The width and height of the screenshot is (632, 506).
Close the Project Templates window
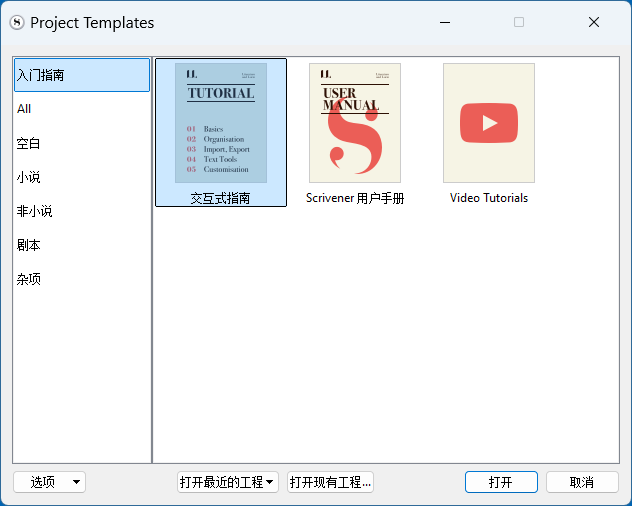[594, 22]
